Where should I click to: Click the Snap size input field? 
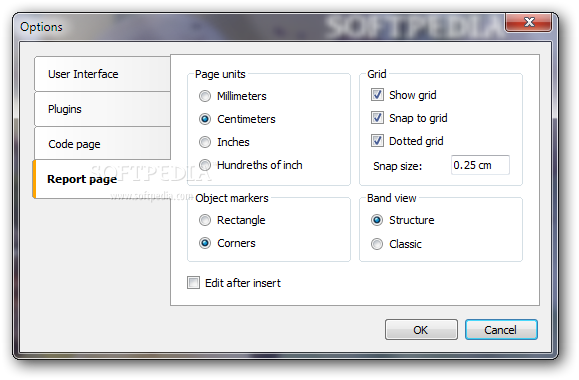tap(480, 165)
